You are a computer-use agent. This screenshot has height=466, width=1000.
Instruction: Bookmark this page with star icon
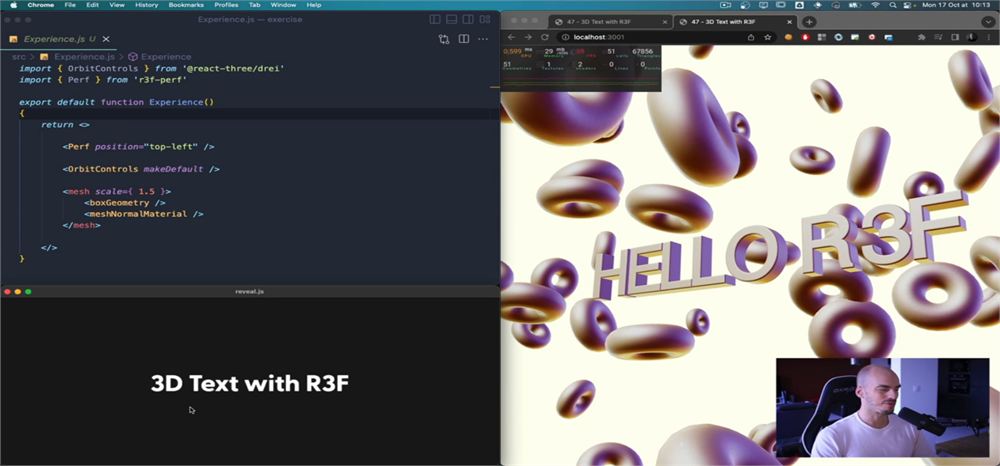tap(767, 37)
